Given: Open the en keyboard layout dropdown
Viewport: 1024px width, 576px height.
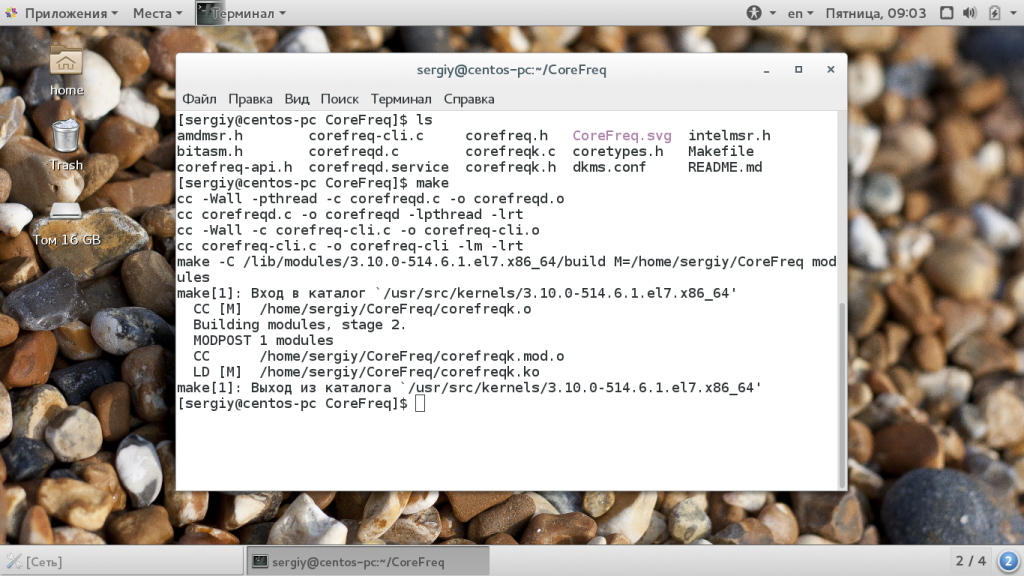Looking at the screenshot, I should (x=800, y=13).
